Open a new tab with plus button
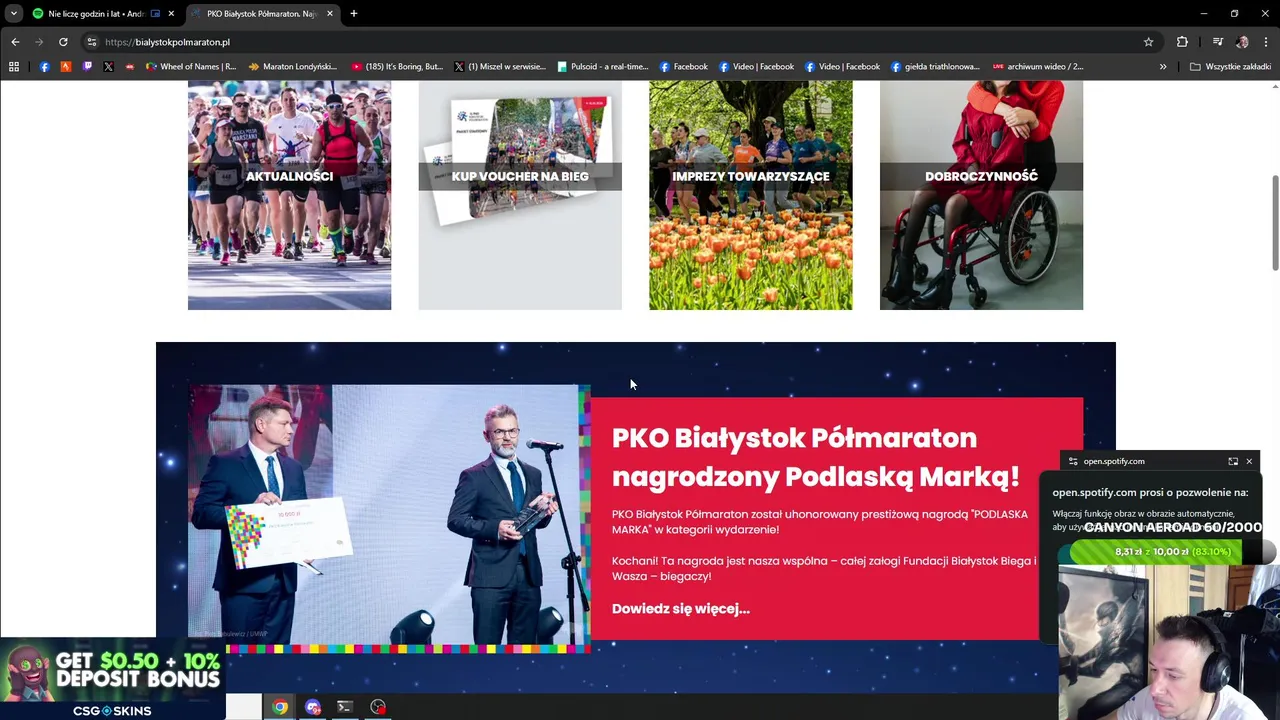 point(354,14)
